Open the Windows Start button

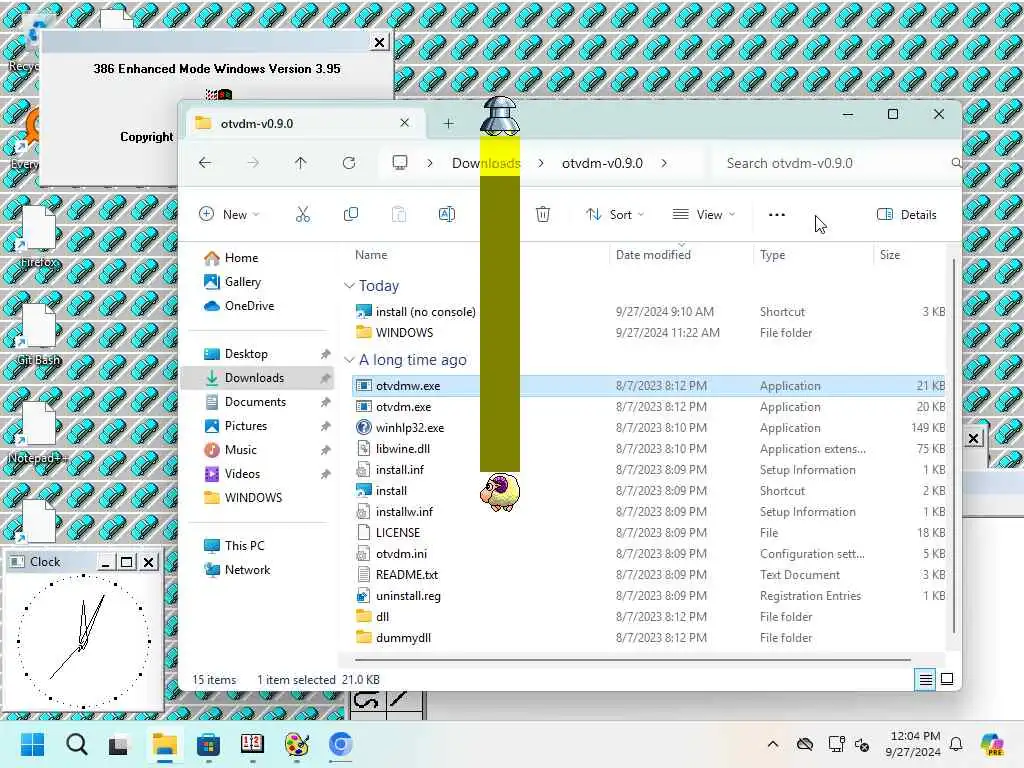tap(33, 744)
